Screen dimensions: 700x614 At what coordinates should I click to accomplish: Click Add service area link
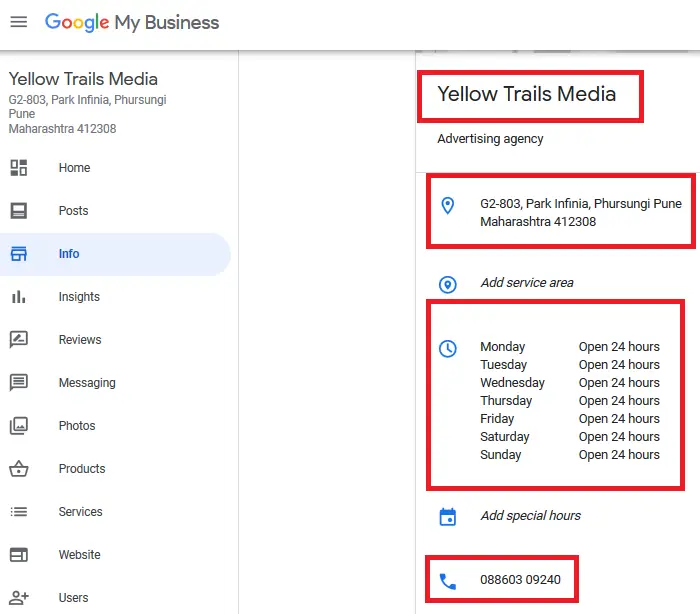[527, 283]
